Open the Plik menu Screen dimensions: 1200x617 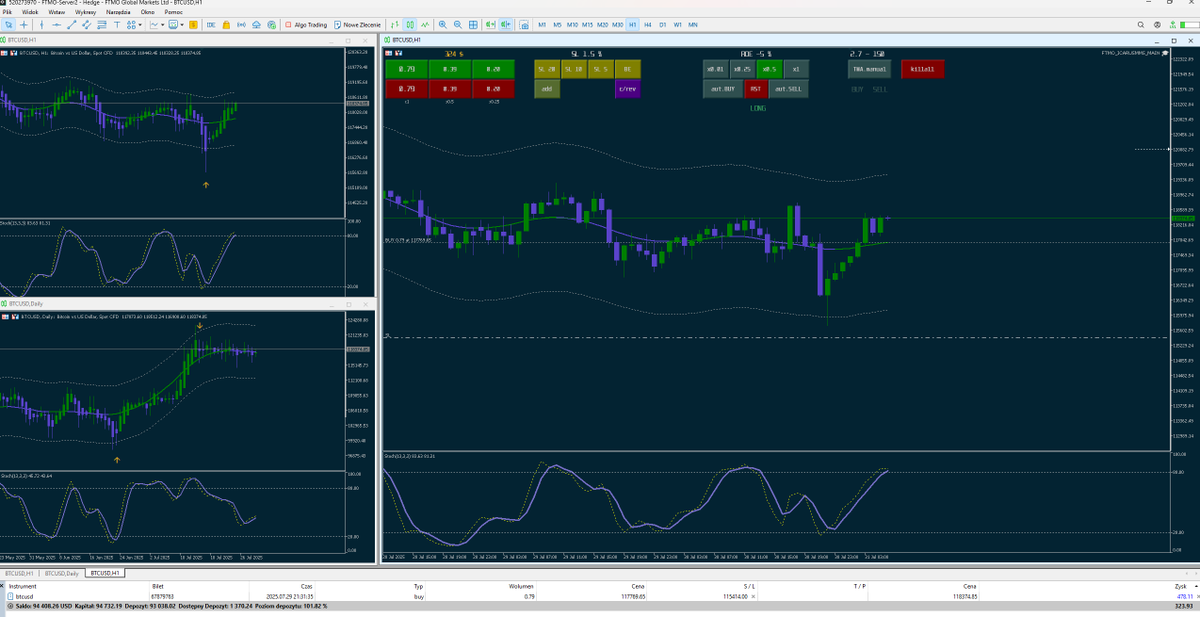pos(7,11)
